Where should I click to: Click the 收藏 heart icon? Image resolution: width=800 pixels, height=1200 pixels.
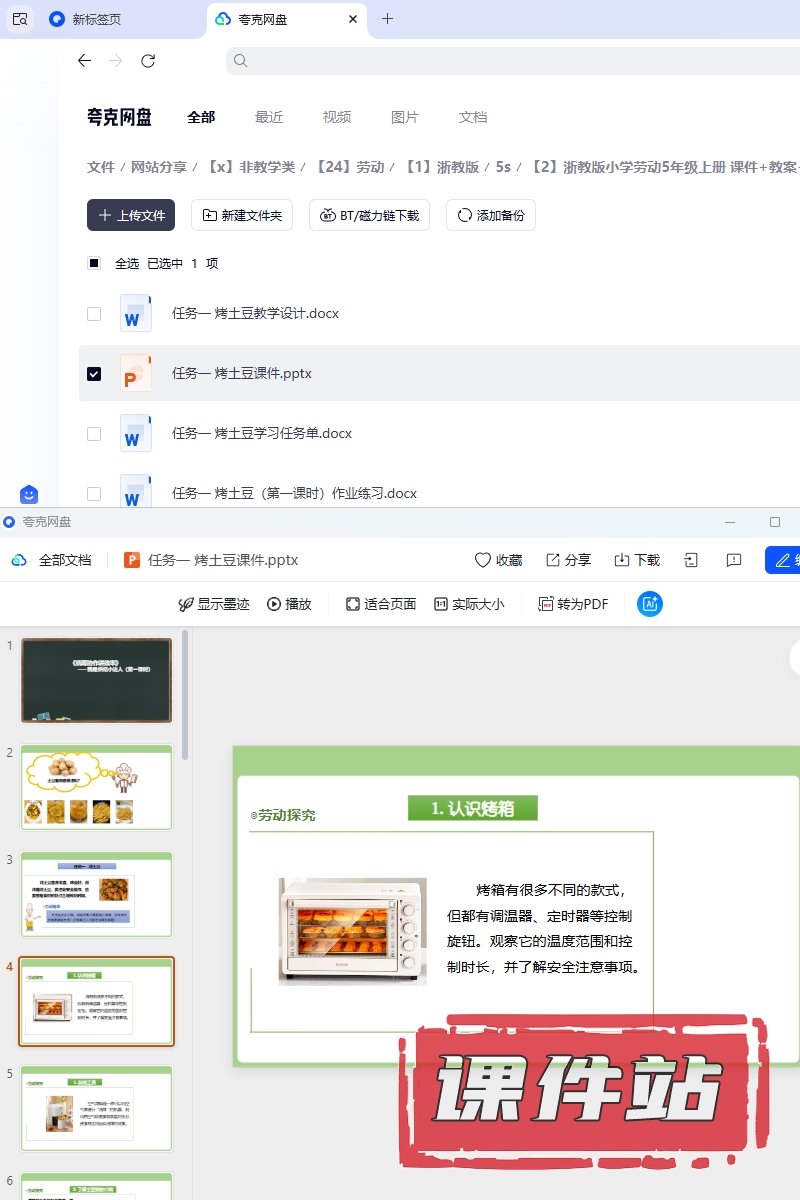pyautogui.click(x=483, y=560)
